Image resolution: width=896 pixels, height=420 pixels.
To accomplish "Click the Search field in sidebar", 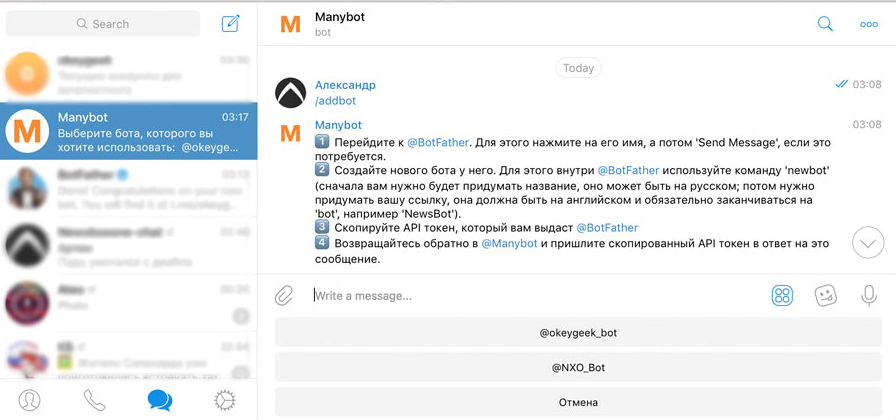I will click(x=103, y=23).
